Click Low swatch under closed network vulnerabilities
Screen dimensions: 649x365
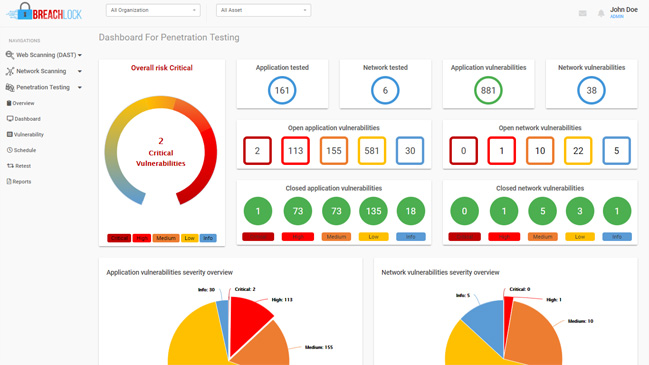579,237
